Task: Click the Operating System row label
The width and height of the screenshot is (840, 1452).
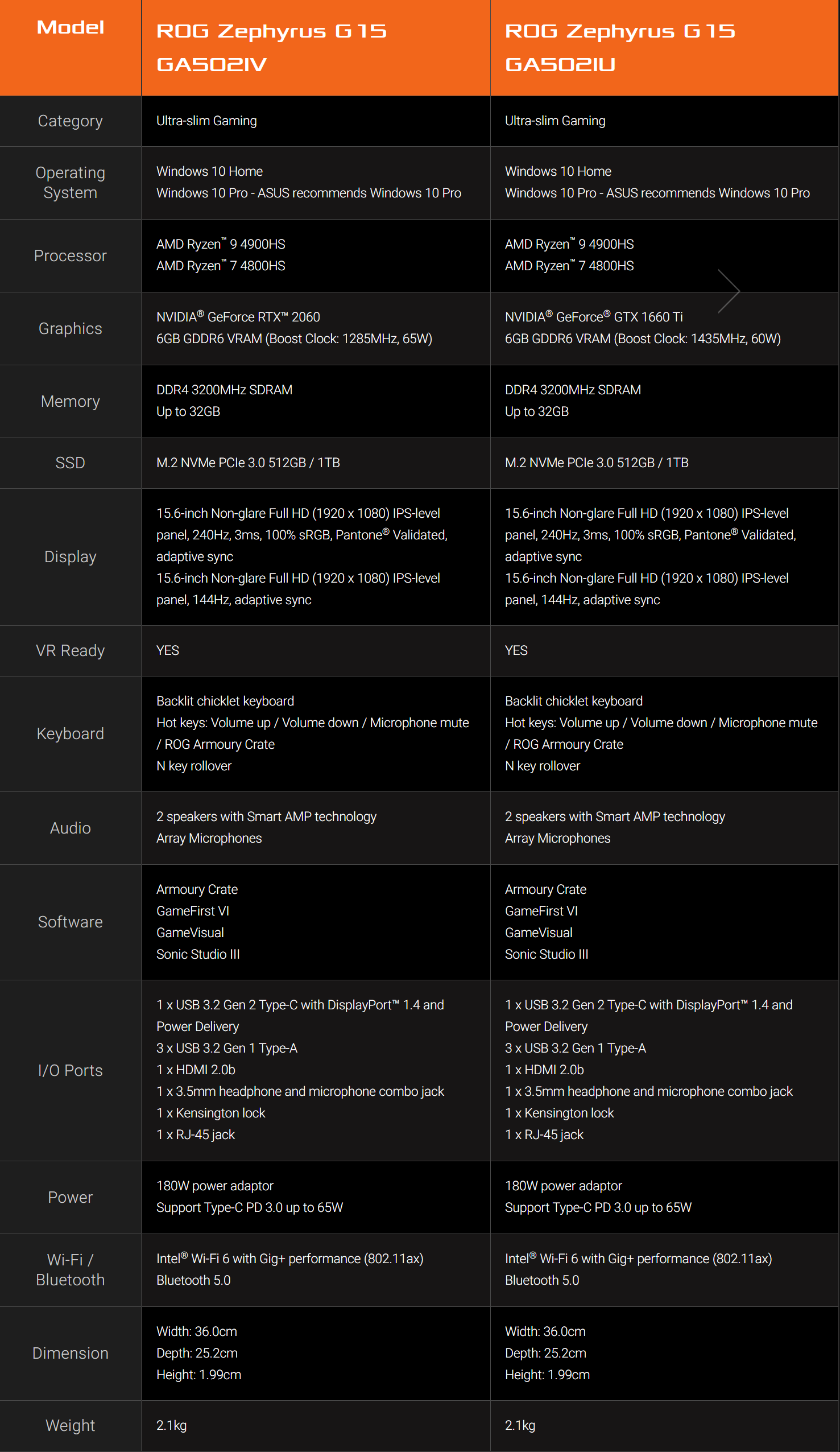Action: (x=71, y=183)
